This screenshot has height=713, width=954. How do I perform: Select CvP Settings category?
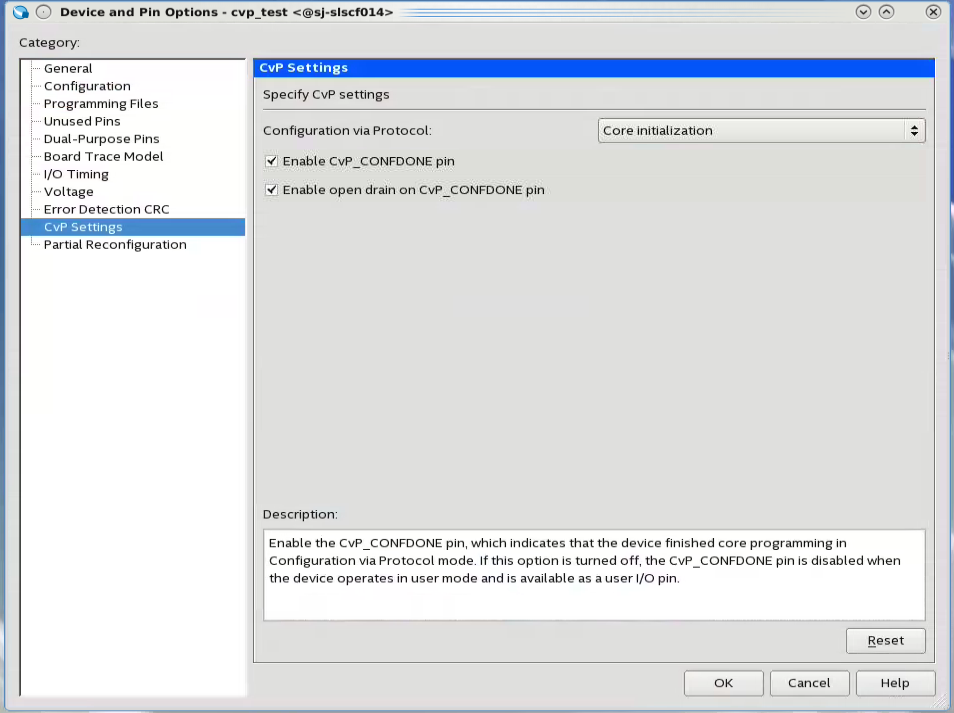pos(133,227)
